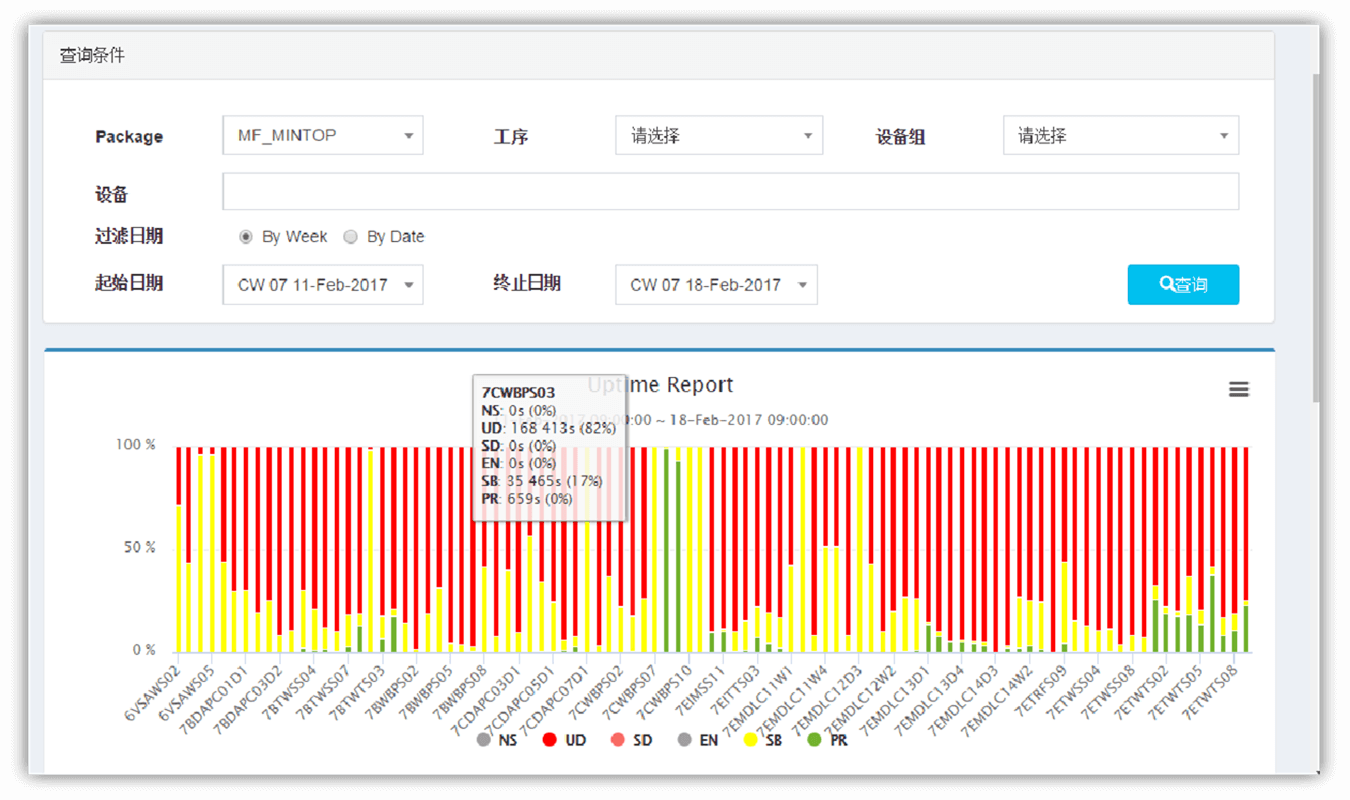Select the By Week radio button
Screen dimensions: 1350x800
[246, 237]
